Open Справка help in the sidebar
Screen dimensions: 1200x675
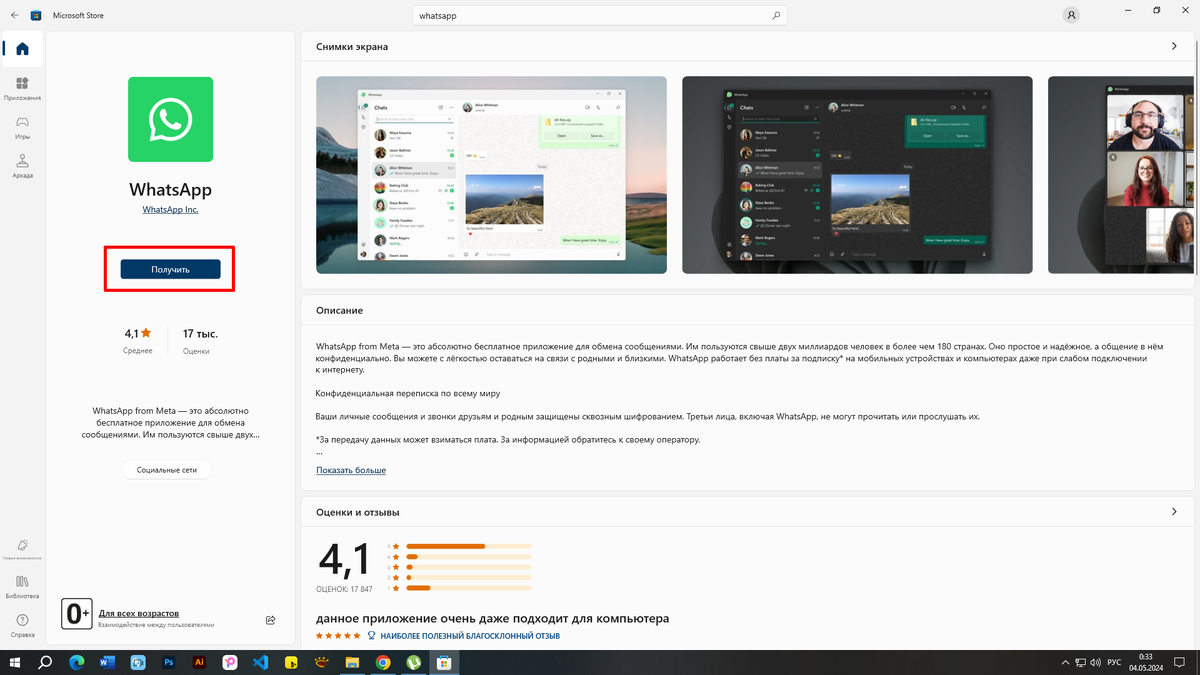(x=22, y=625)
